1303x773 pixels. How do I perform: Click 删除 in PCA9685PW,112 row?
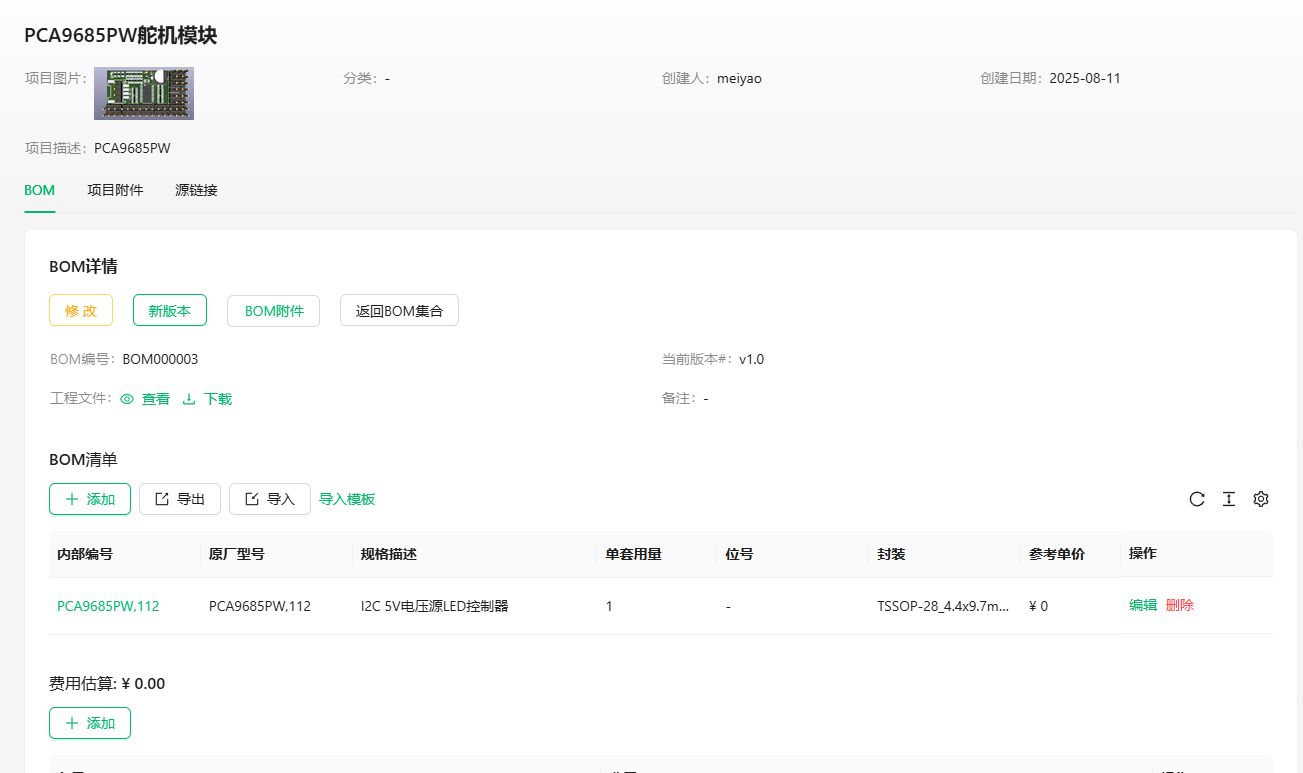pyautogui.click(x=1180, y=605)
